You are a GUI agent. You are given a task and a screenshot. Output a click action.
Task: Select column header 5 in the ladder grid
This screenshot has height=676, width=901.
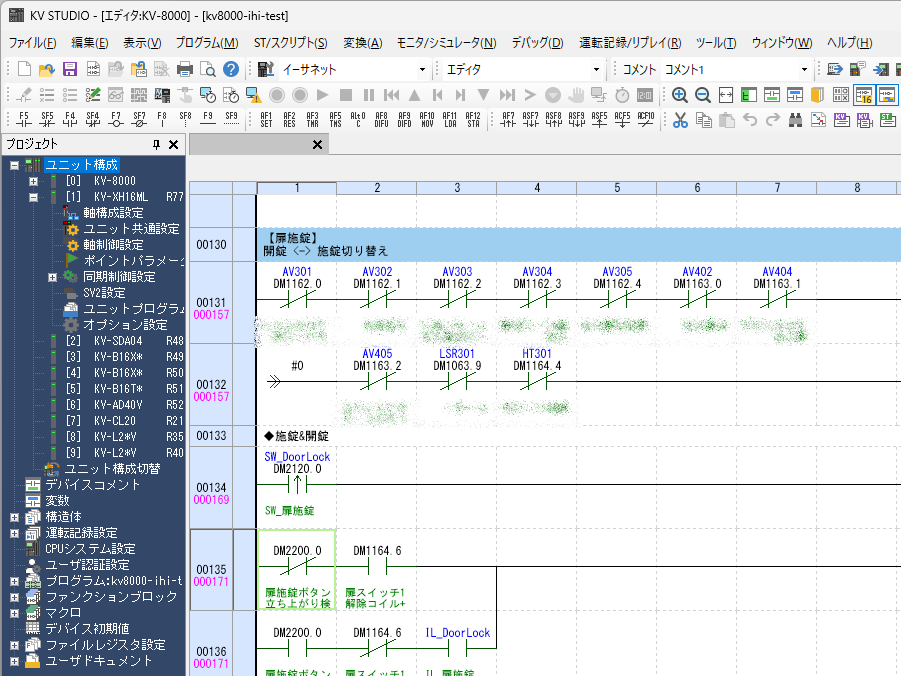617,188
